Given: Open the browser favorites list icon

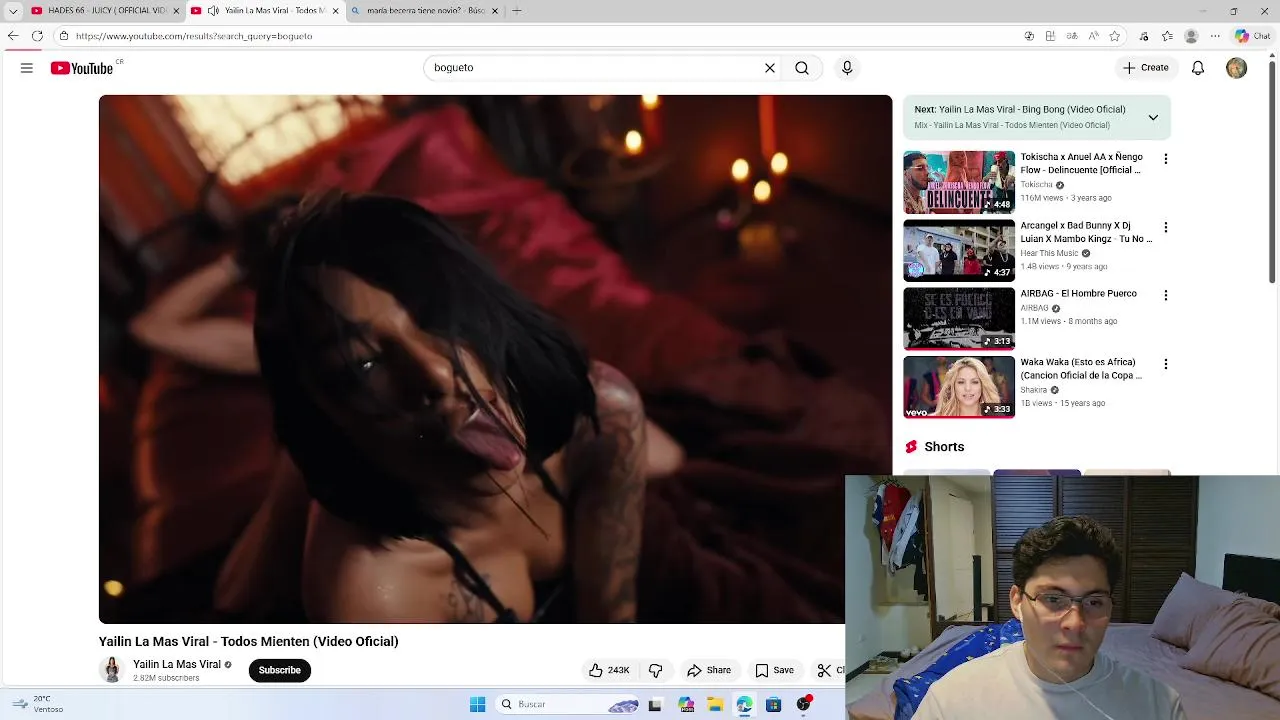Looking at the screenshot, I should point(1167,36).
